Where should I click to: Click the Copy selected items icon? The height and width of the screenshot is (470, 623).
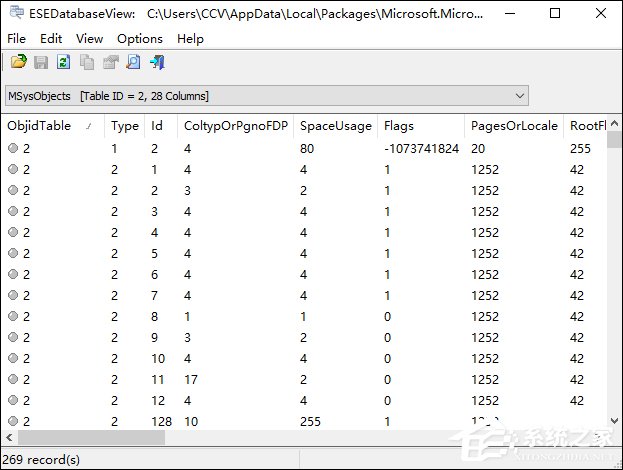point(87,62)
